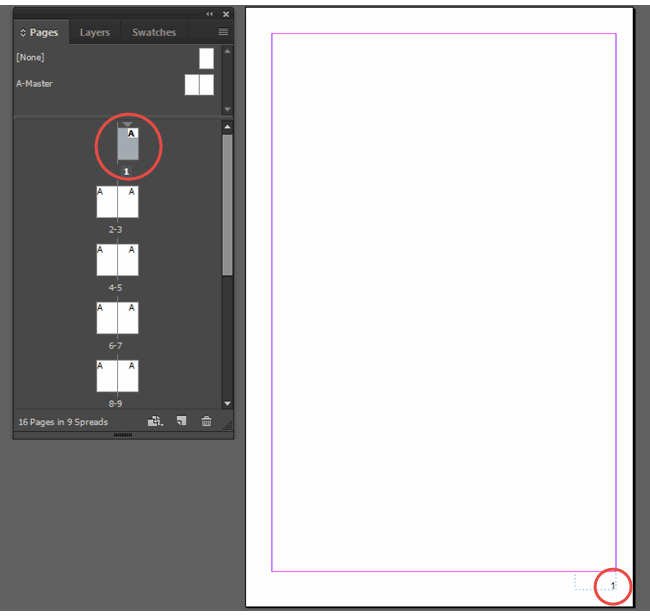
Task: Click the page number label 1
Action: click(126, 171)
